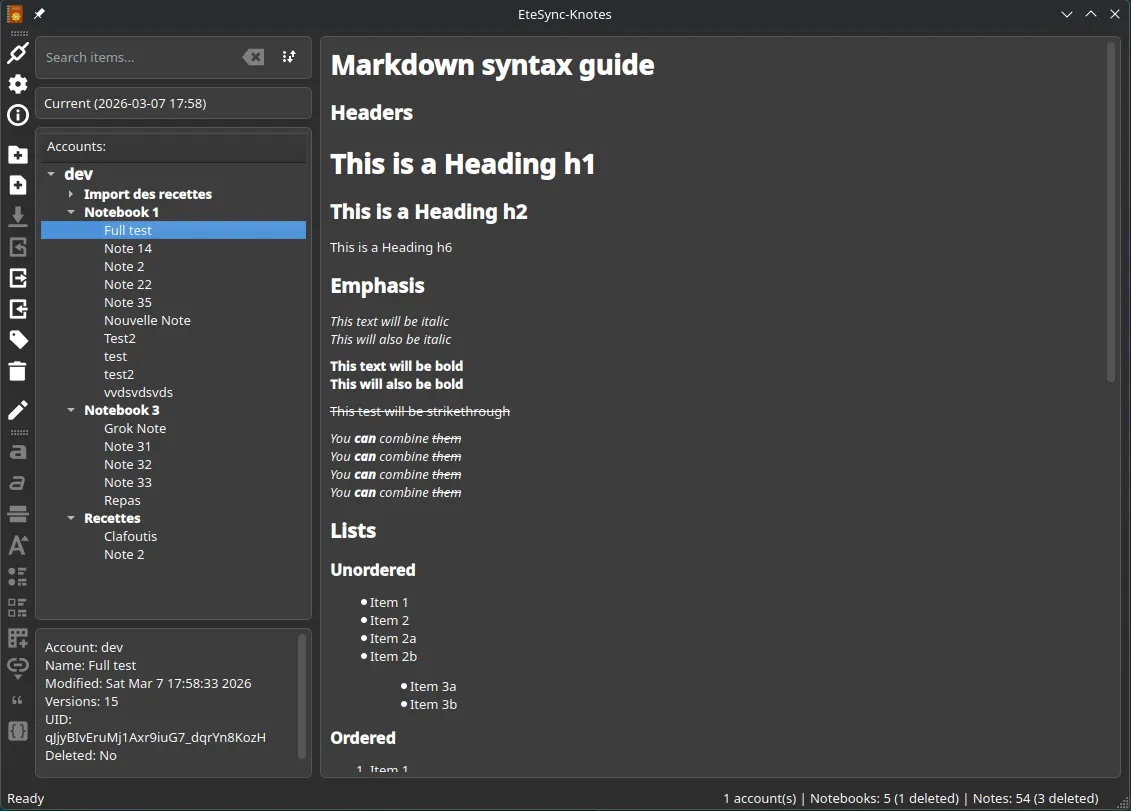This screenshot has width=1131, height=811.
Task: Insert a bullet list via list icon
Action: (x=18, y=577)
